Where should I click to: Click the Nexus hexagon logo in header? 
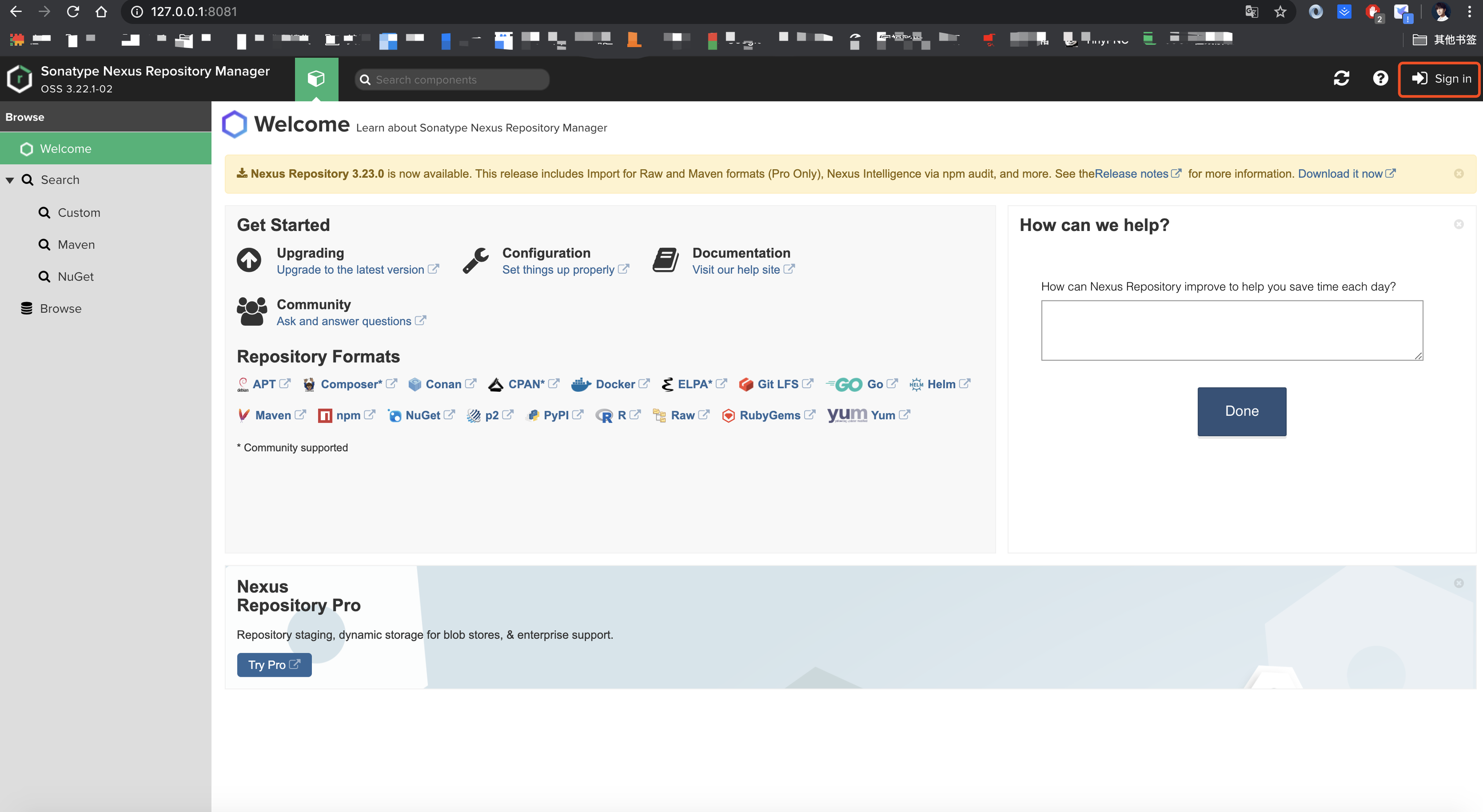(x=20, y=79)
